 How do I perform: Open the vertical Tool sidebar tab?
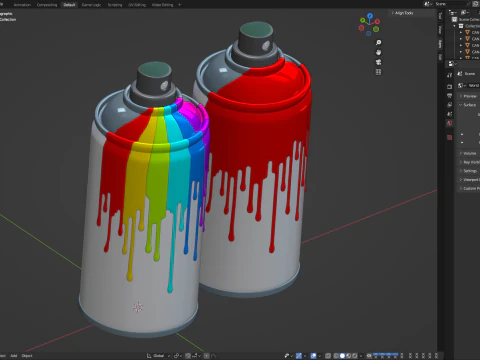pos(440,15)
